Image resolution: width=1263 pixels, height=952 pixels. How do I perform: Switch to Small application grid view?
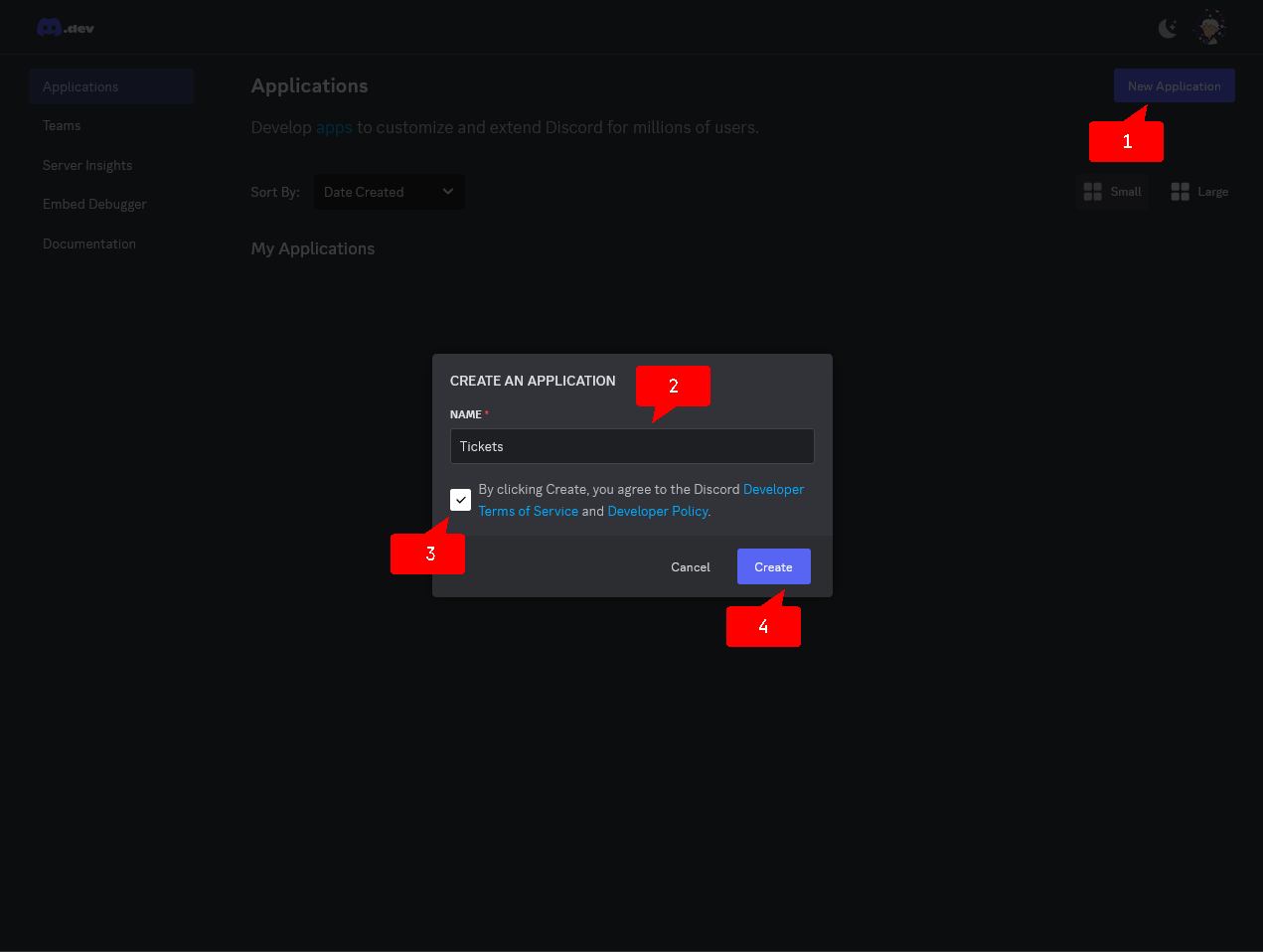coord(1112,191)
